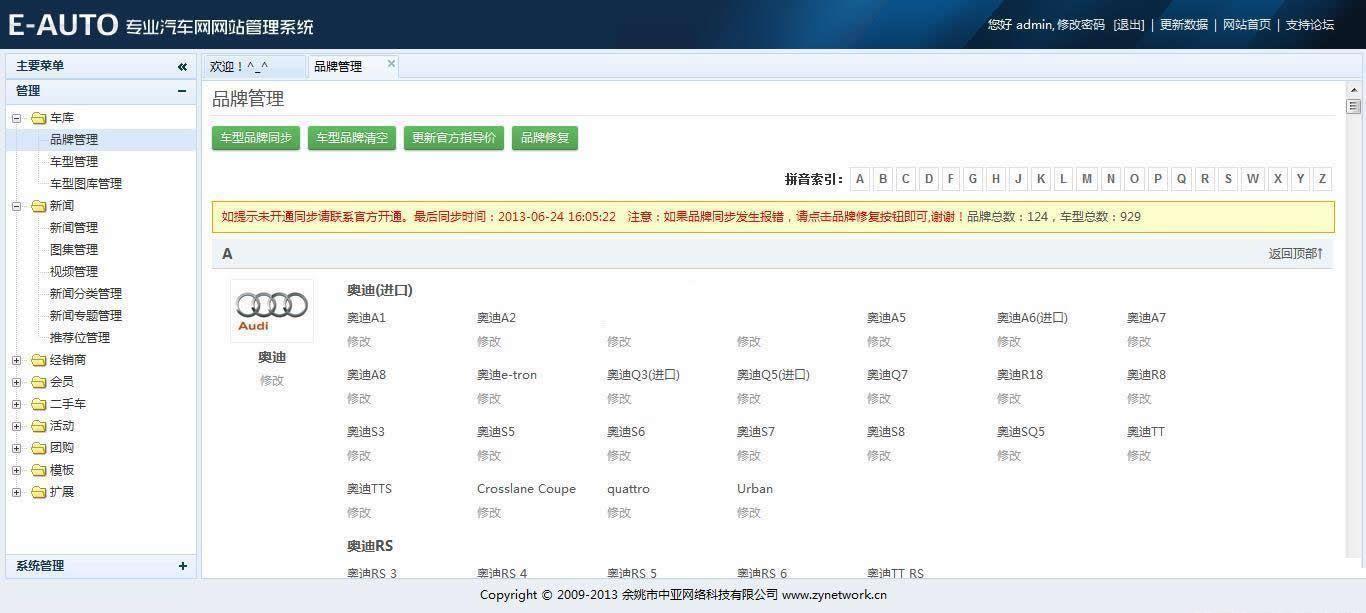1366x613 pixels.
Task: Click the 车型品牌清空 button
Action: click(x=352, y=138)
